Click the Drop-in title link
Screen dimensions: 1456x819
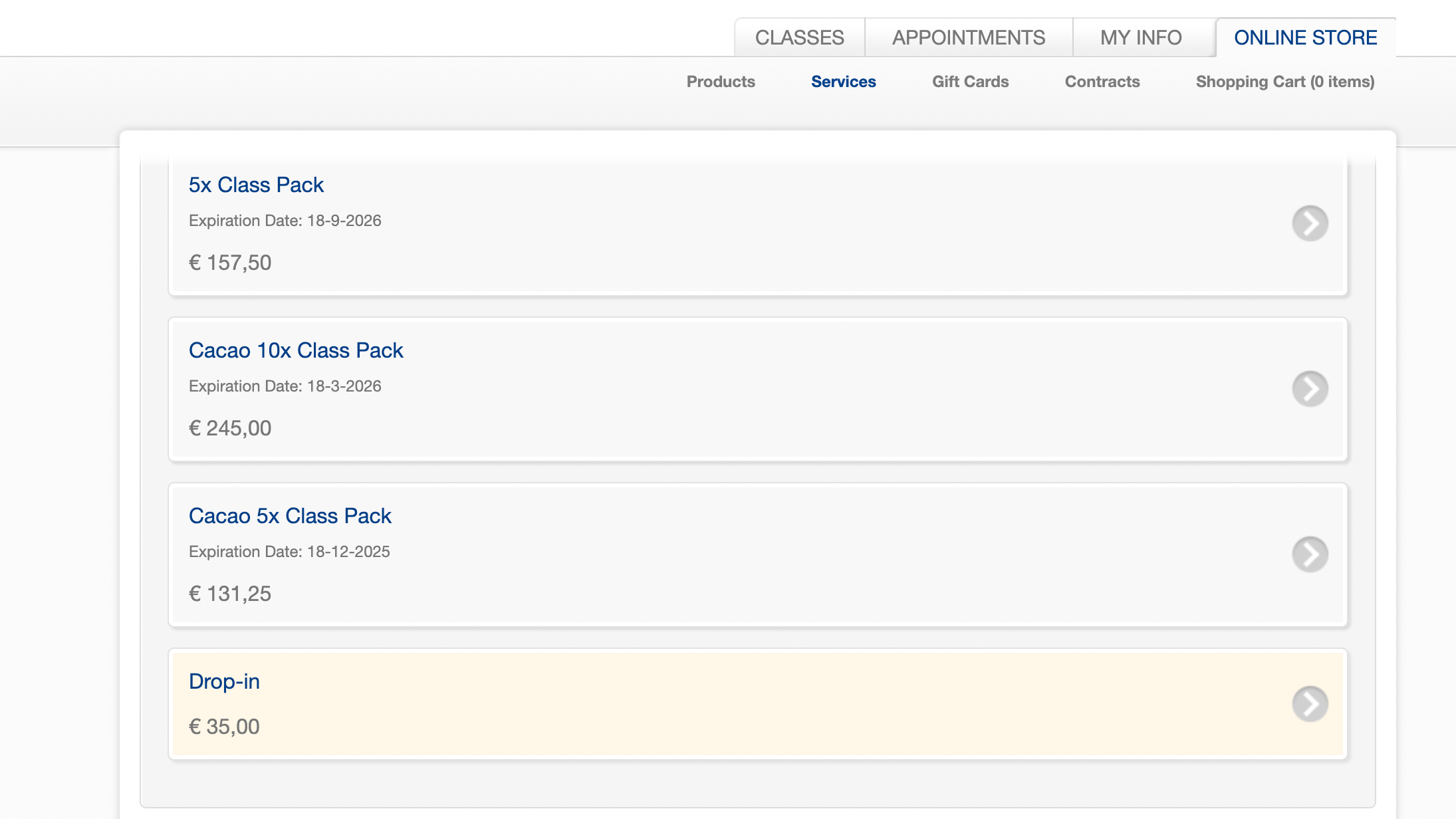(x=224, y=681)
